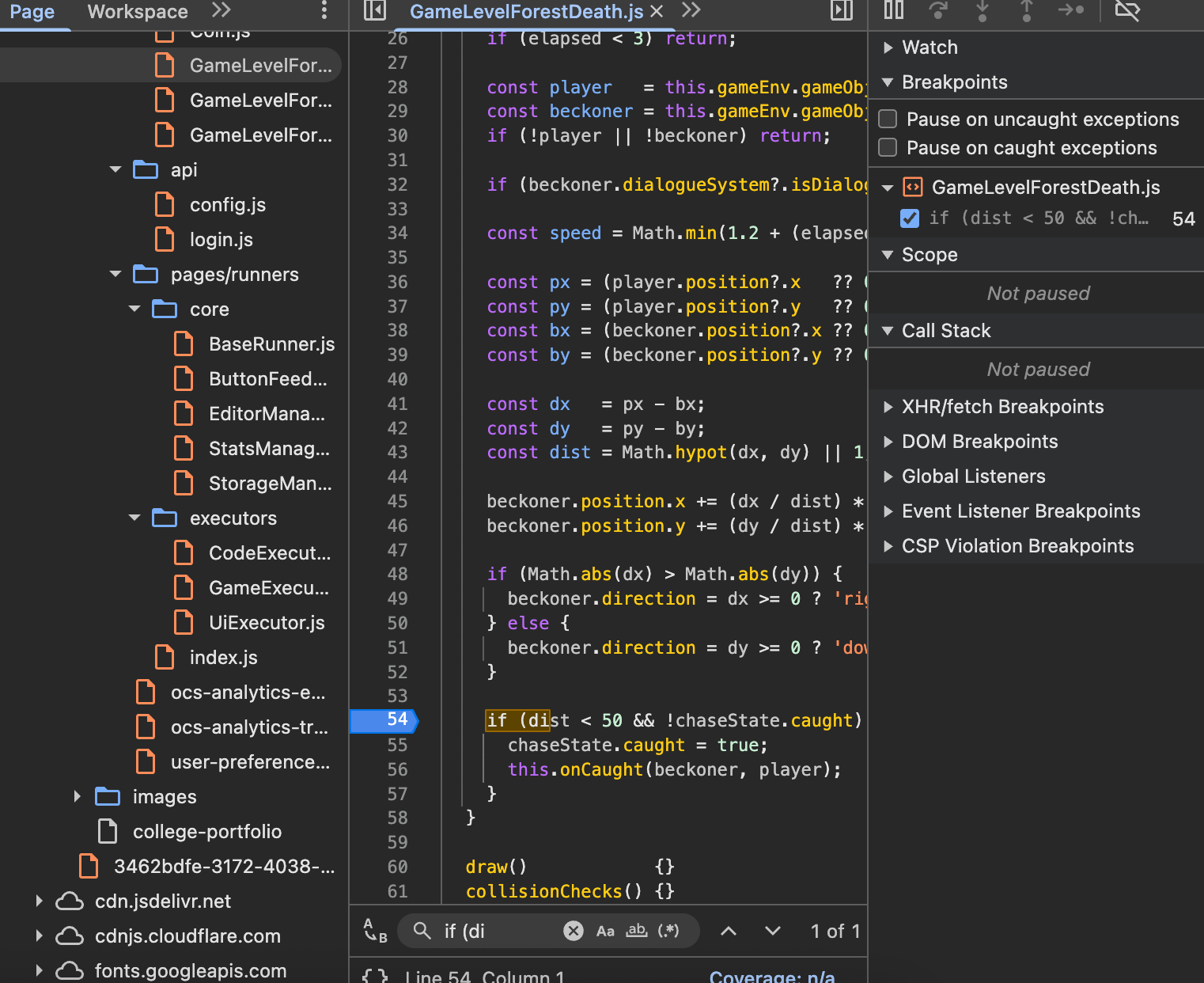Open config.js in the file tree
This screenshot has height=983, width=1204.
click(228, 204)
